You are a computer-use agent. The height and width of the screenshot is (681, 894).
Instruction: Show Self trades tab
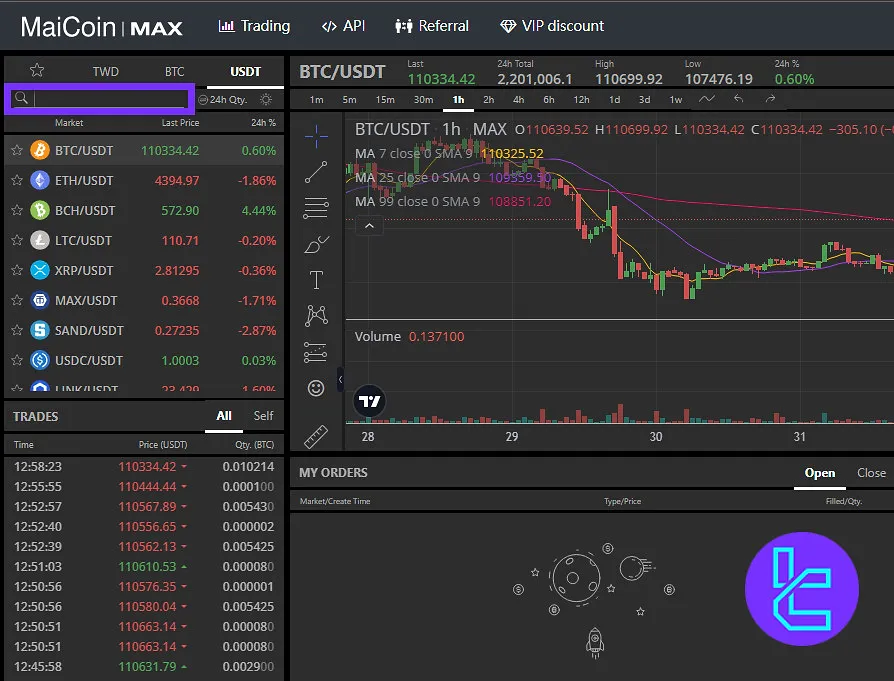coord(263,416)
